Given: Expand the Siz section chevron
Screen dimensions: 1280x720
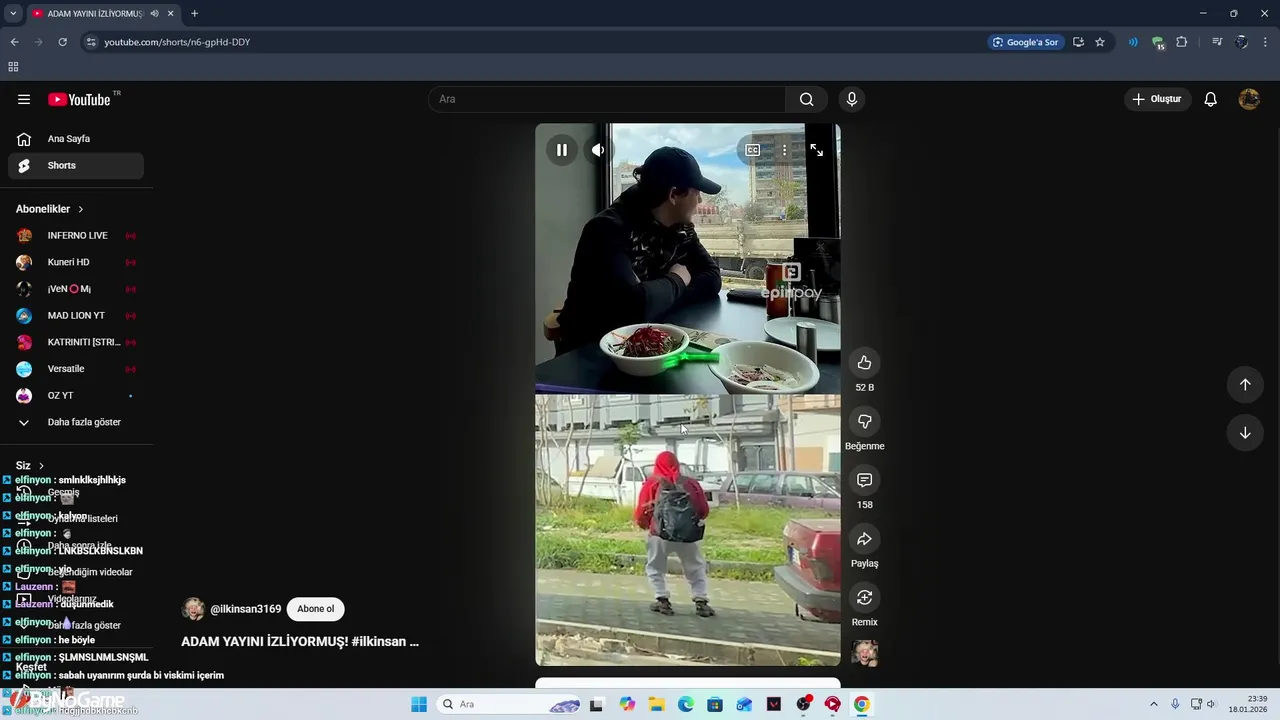Looking at the screenshot, I should click(x=41, y=466).
